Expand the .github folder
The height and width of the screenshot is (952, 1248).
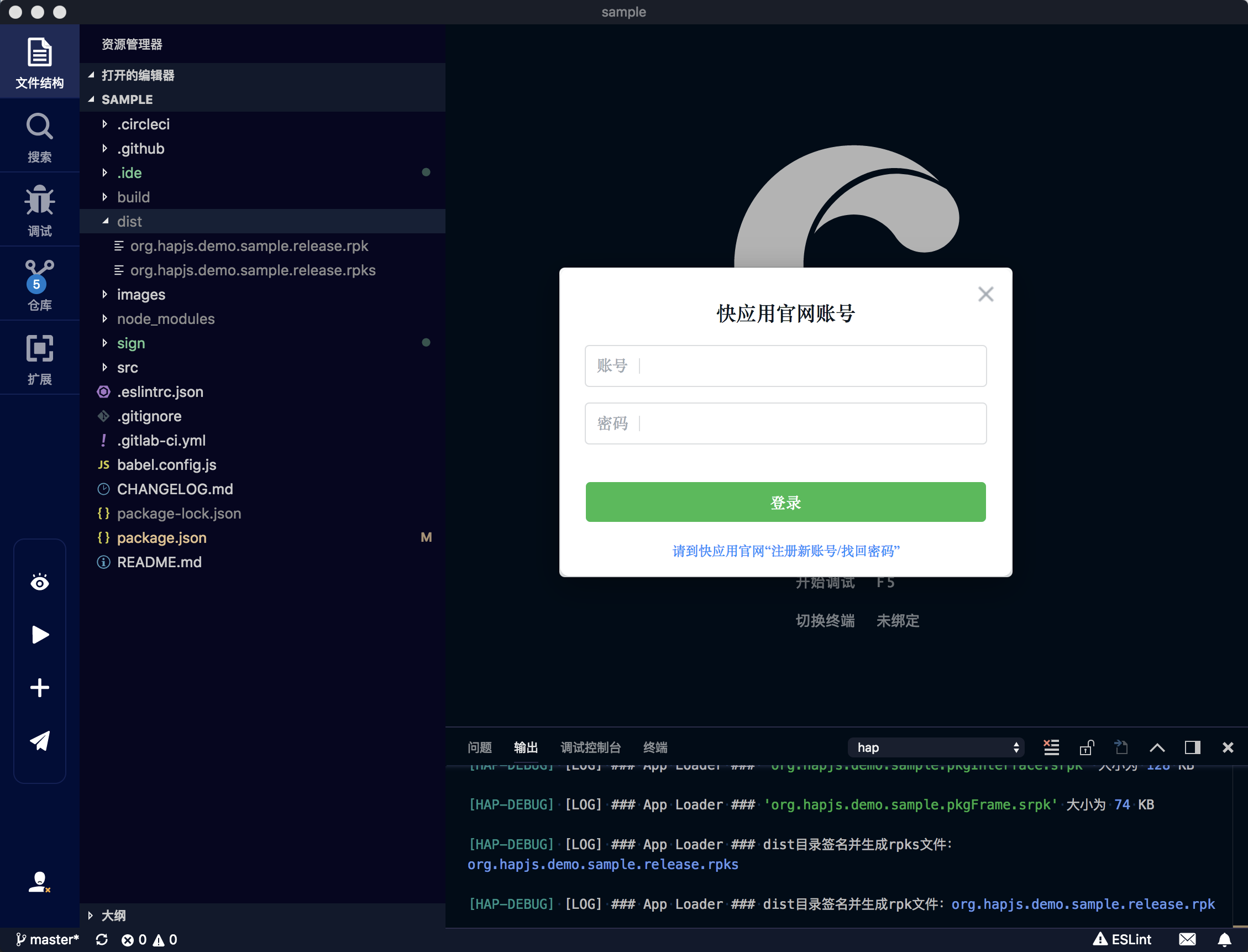point(263,149)
